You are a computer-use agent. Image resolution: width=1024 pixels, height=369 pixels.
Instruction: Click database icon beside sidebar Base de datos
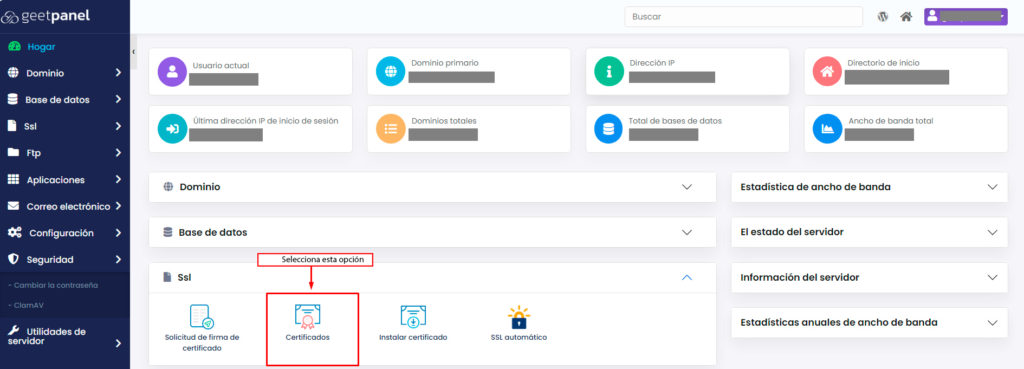click(x=12, y=100)
